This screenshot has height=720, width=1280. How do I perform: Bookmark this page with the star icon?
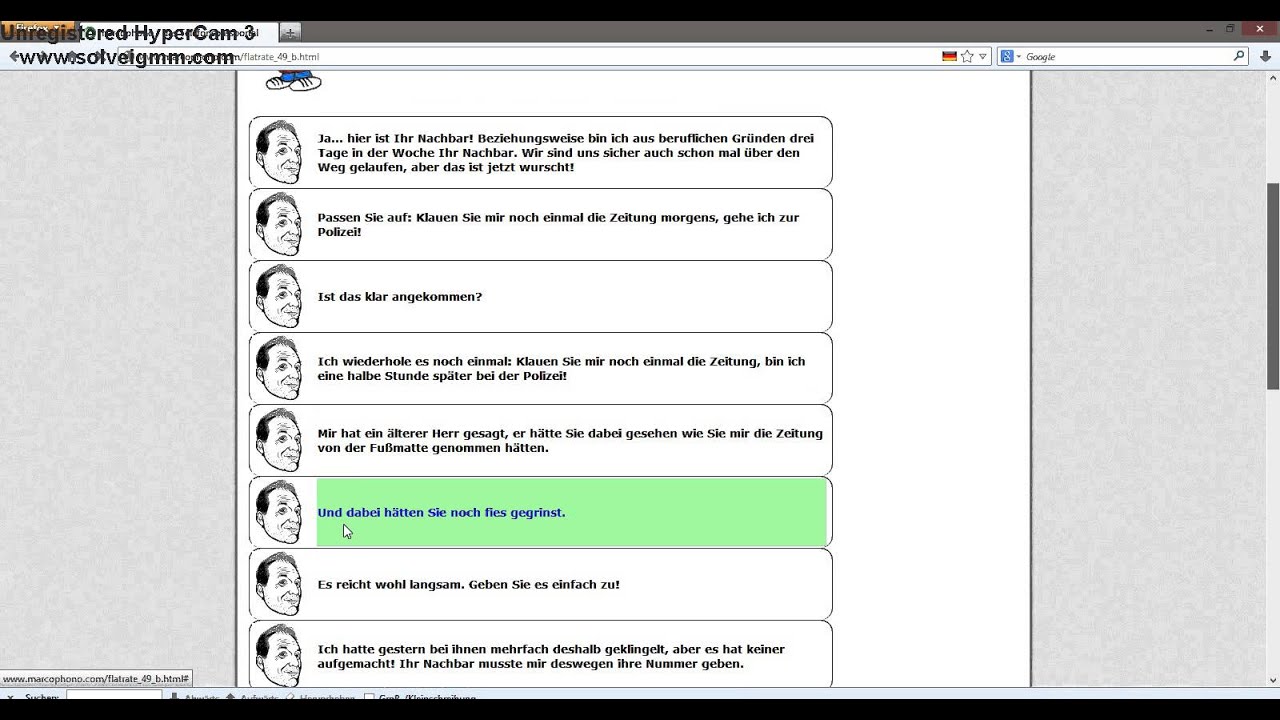coord(967,57)
